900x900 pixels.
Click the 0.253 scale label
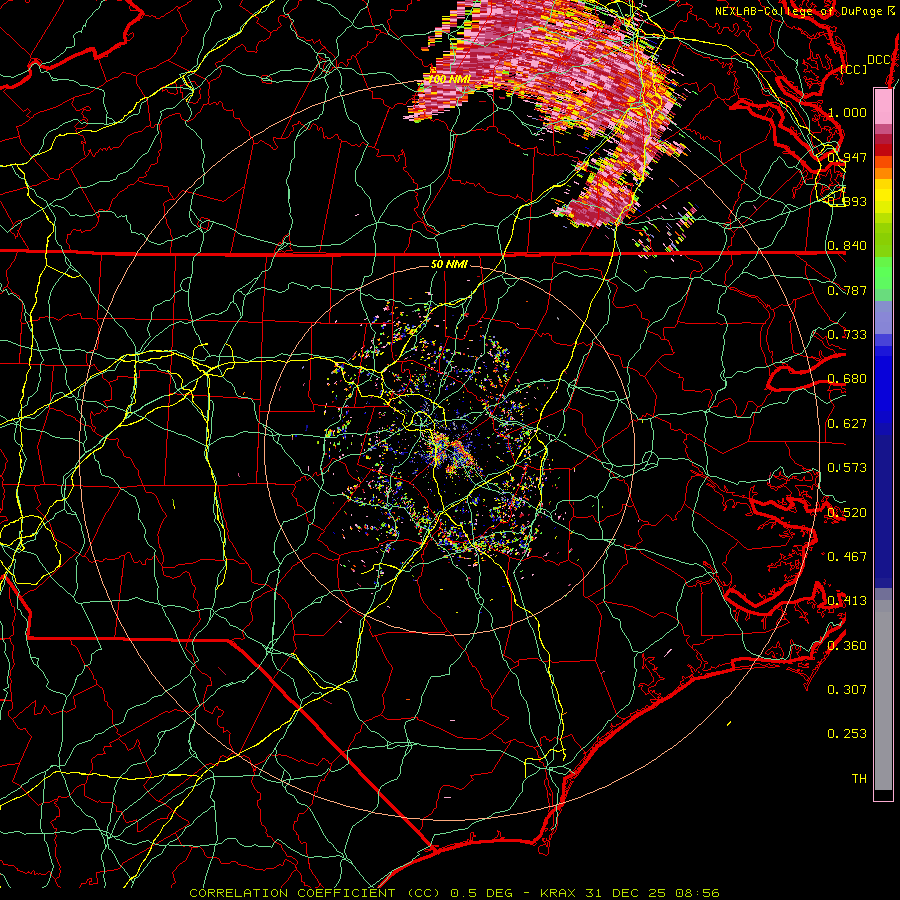[x=847, y=734]
